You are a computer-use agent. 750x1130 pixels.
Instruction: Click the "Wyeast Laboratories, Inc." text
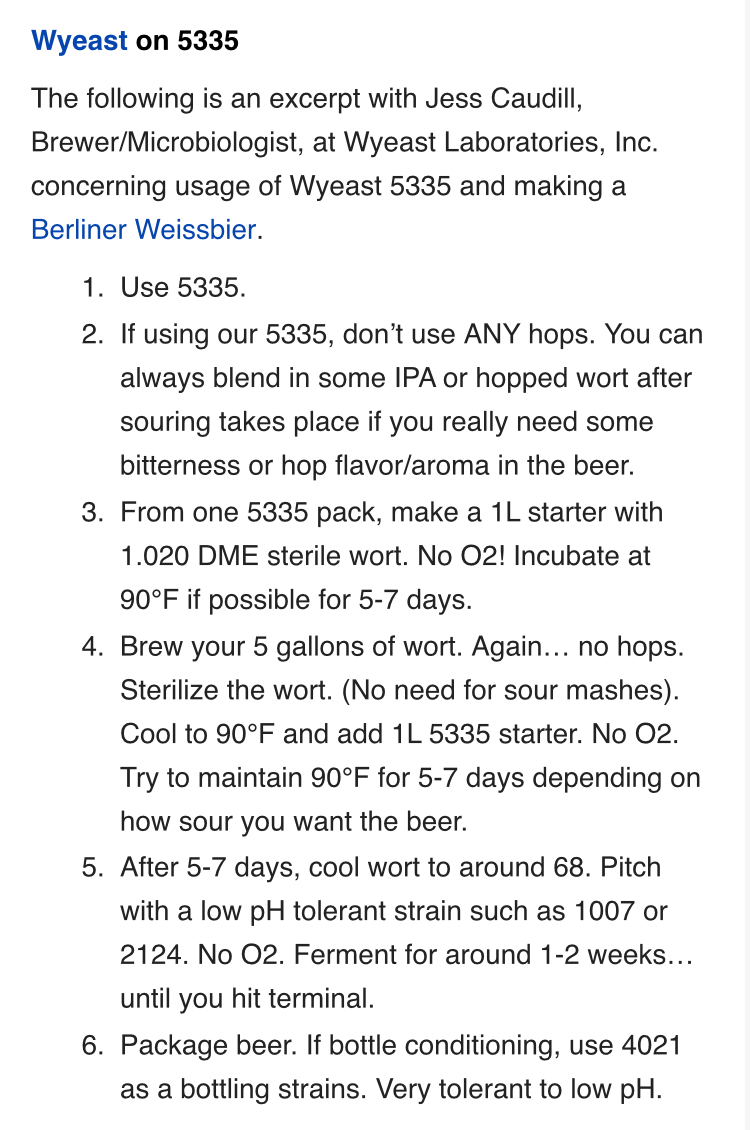tap(500, 142)
